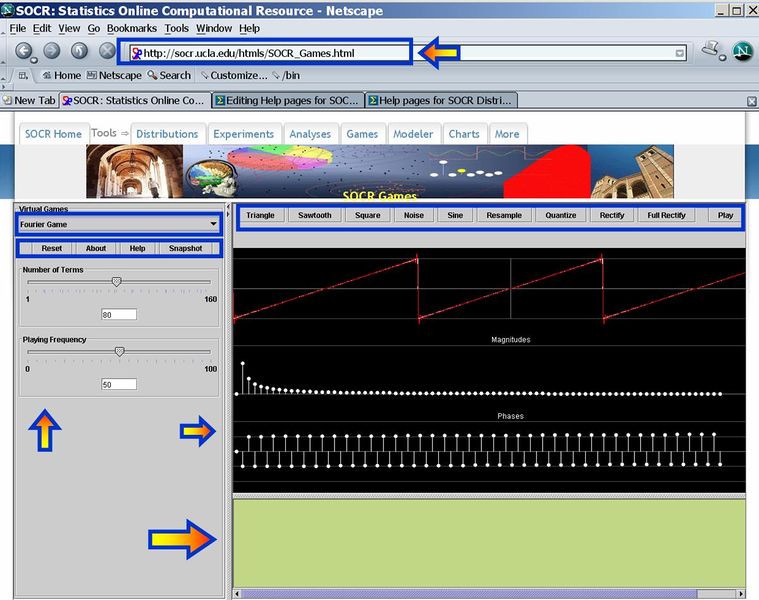Reload the page with the Reload button
Viewport: 759px width, 600px height.
[x=79, y=50]
